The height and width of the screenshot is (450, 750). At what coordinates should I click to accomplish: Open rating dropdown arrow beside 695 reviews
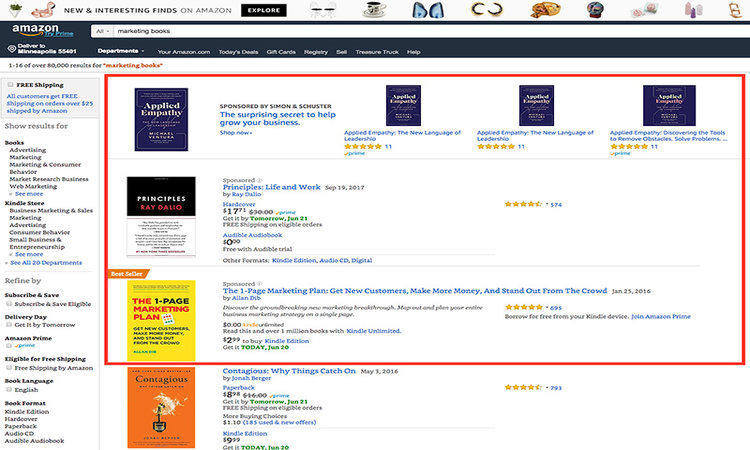[547, 307]
